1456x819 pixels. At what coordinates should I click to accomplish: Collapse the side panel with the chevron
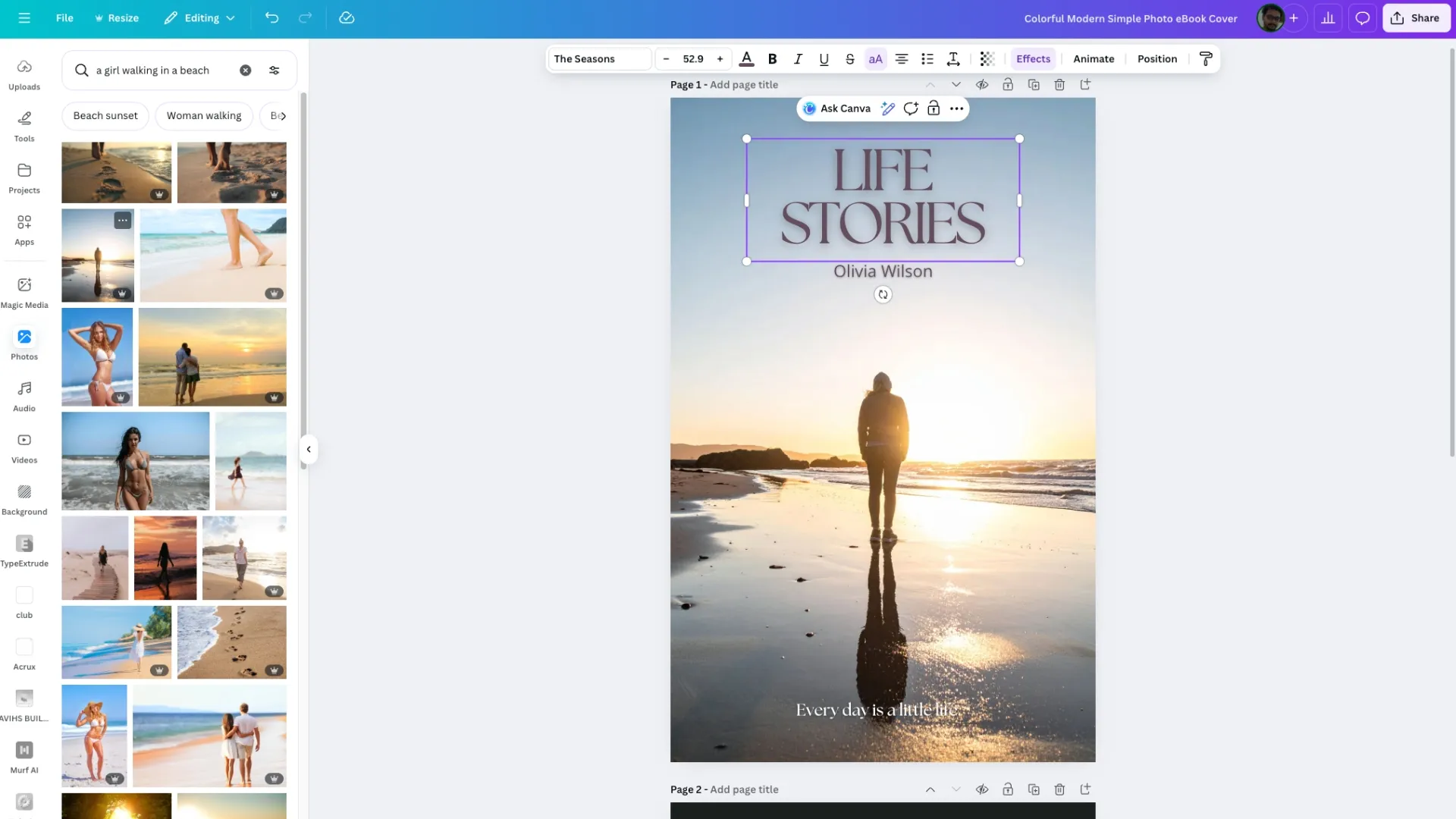tap(309, 450)
